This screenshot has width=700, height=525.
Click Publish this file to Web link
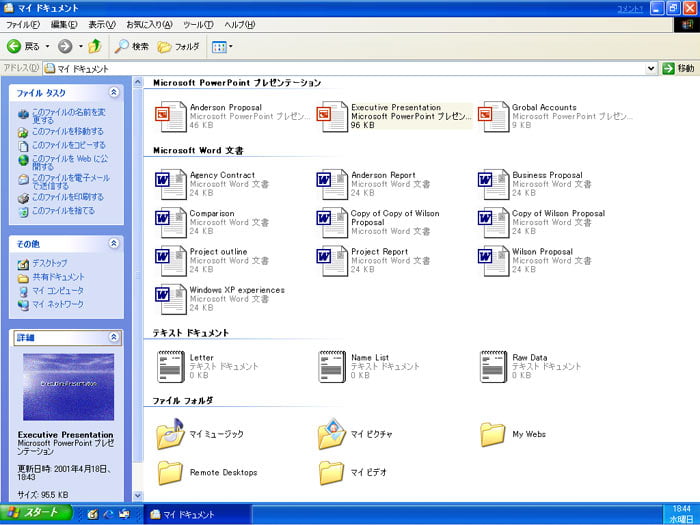coord(70,162)
